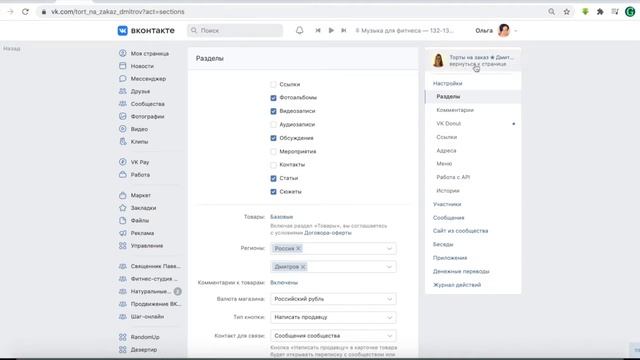
Task: Open Новости in the sidebar
Action: point(142,66)
